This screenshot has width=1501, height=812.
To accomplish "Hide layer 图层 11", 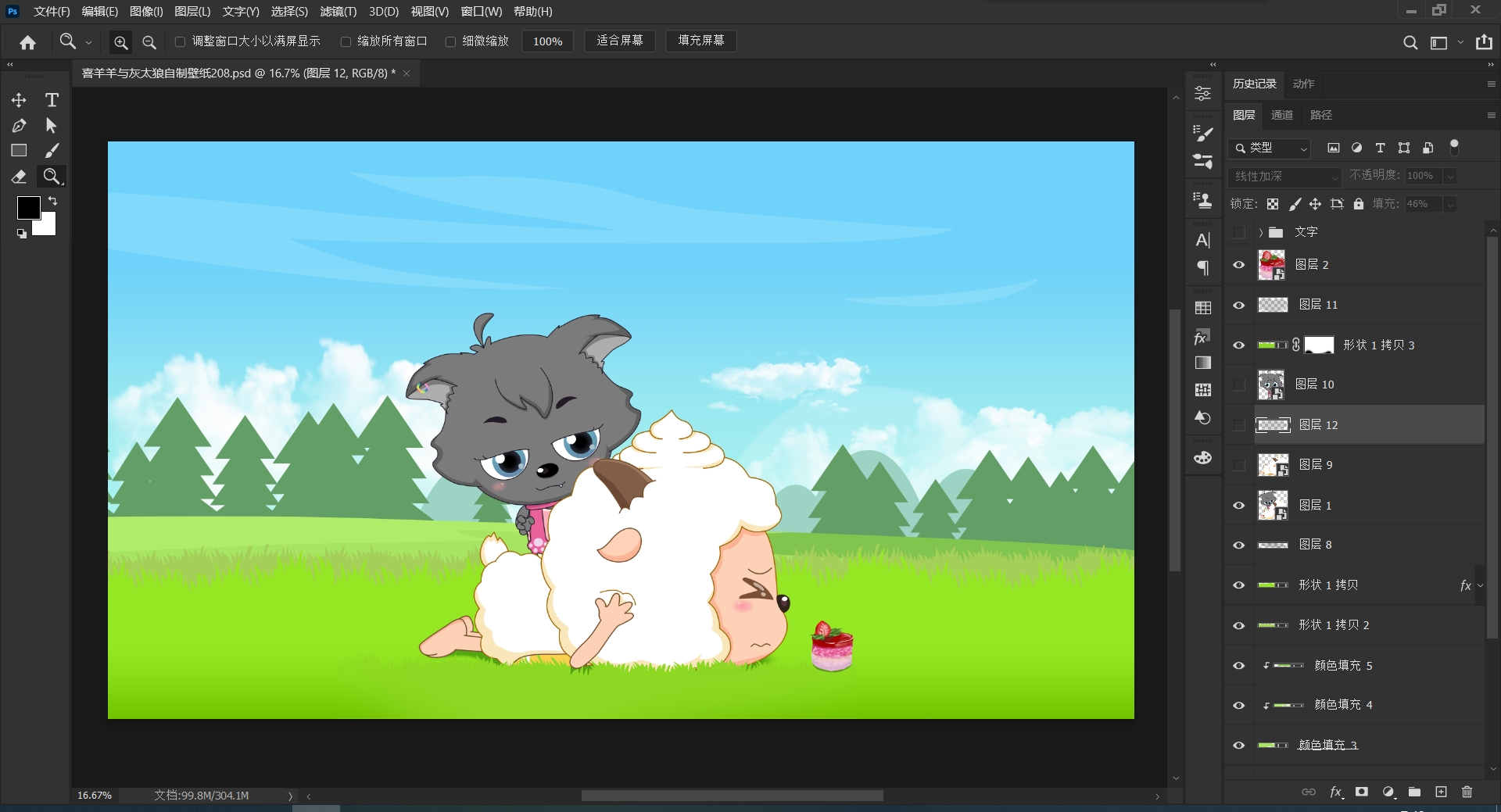I will (1238, 305).
